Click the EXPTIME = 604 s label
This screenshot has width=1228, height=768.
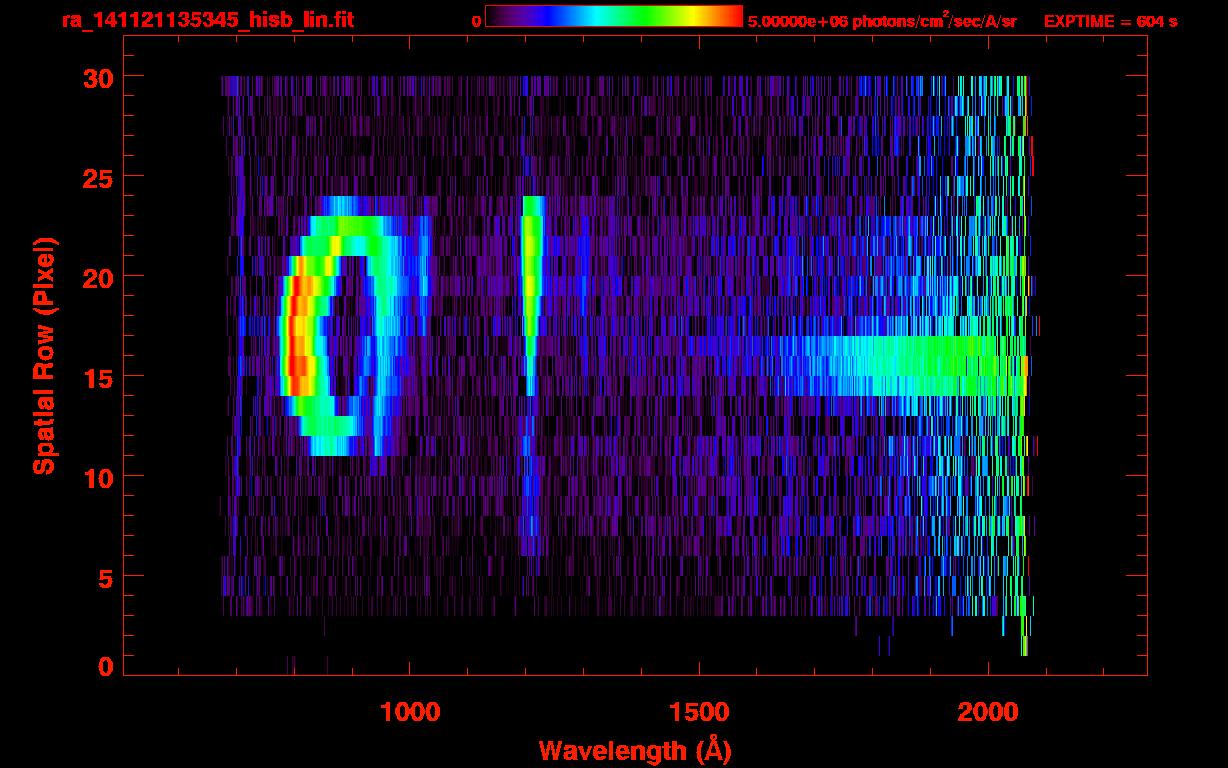1110,21
